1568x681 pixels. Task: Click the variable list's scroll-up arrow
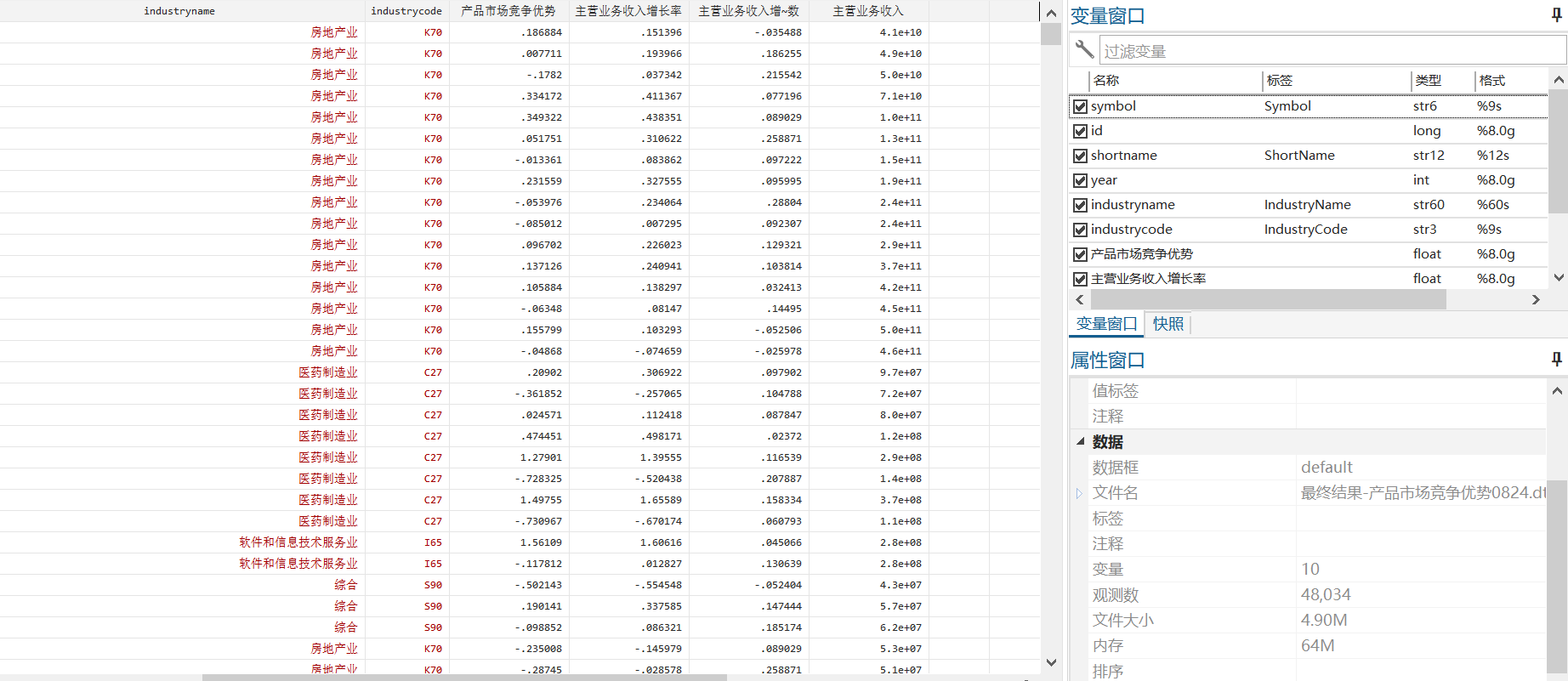click(x=1558, y=80)
